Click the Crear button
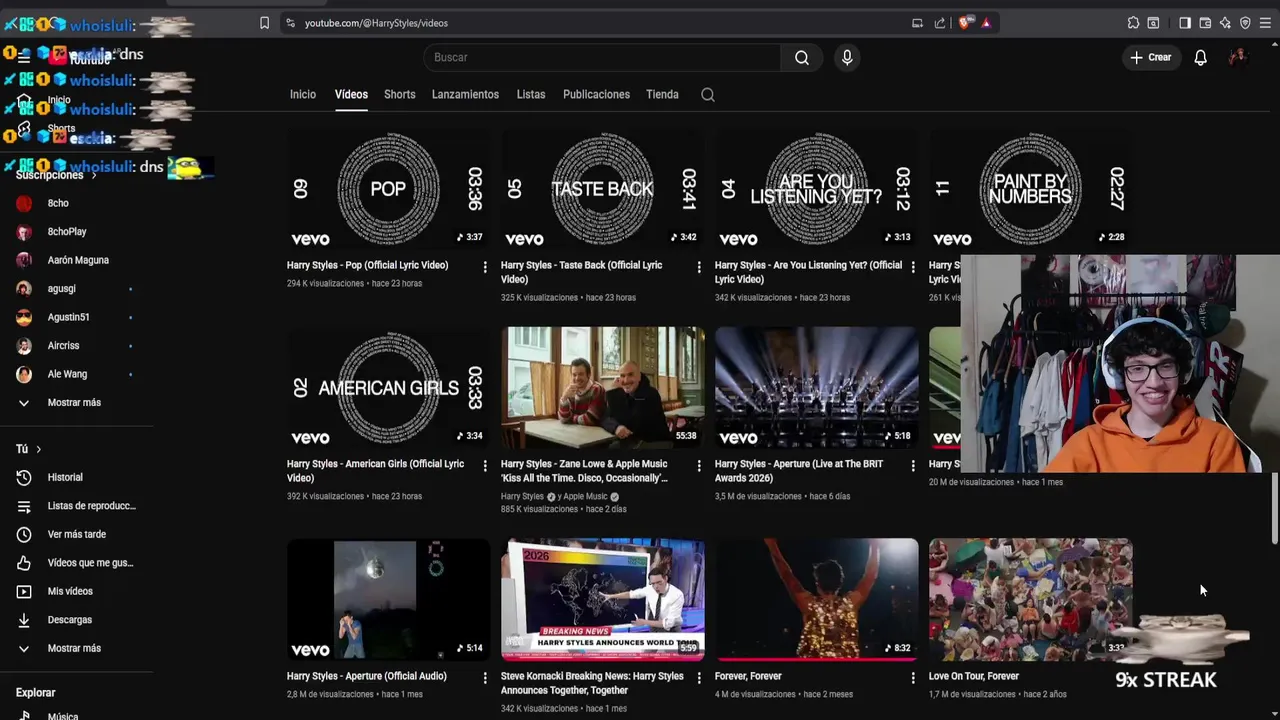The image size is (1280, 720). (x=1150, y=58)
